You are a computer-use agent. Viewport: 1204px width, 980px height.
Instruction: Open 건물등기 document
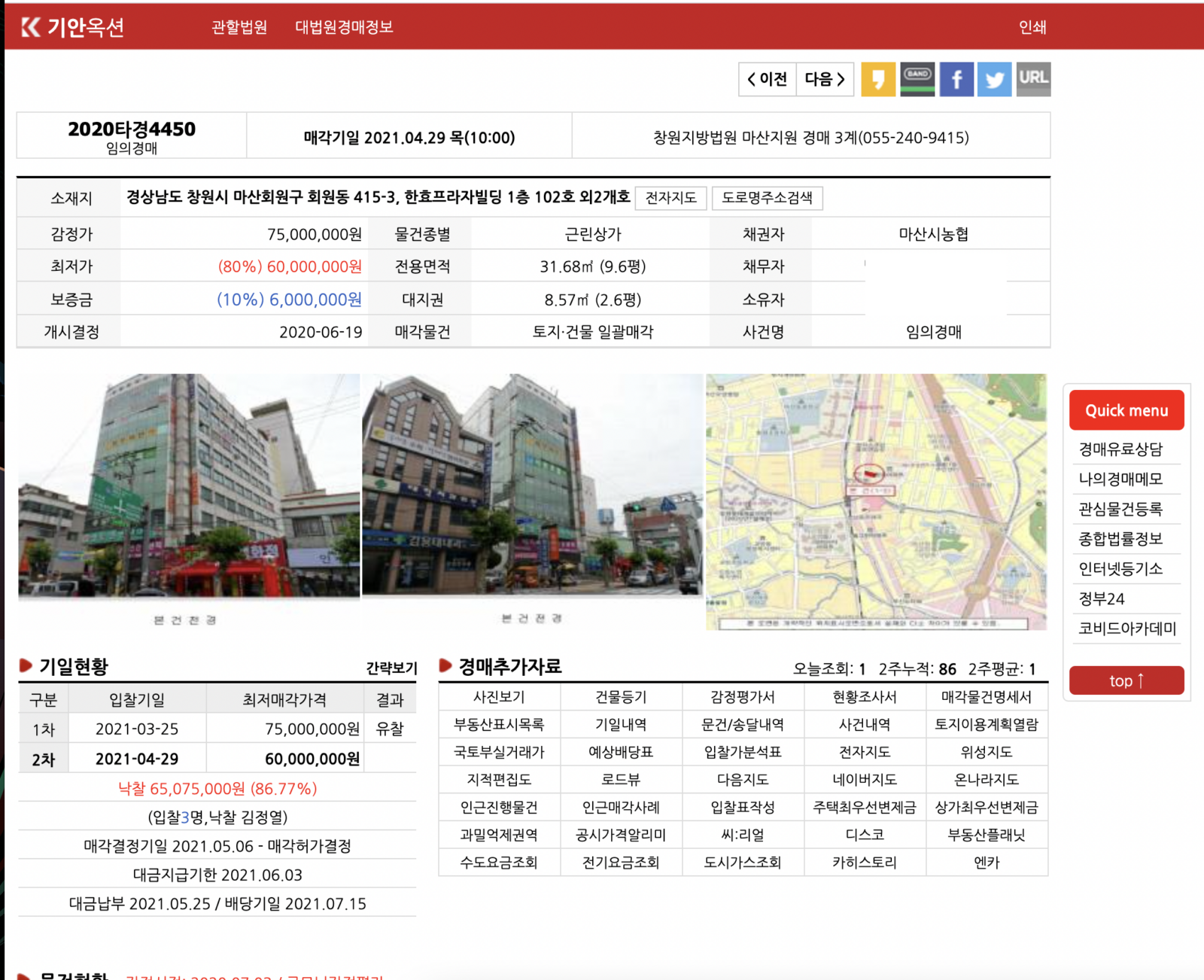pyautogui.click(x=622, y=697)
